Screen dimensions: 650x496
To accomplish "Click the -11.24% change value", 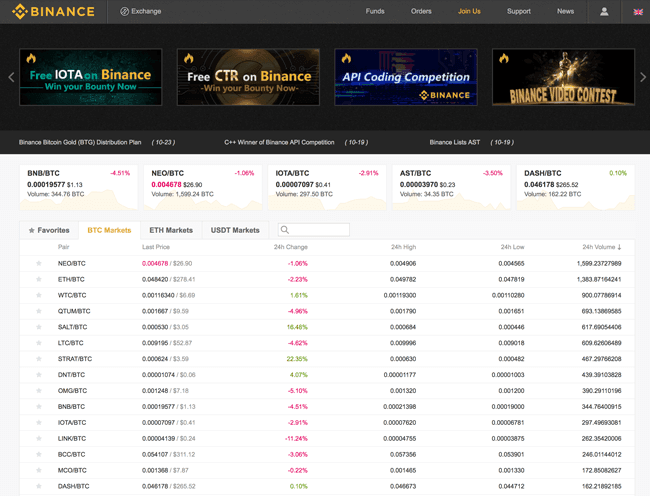I will tap(296, 438).
